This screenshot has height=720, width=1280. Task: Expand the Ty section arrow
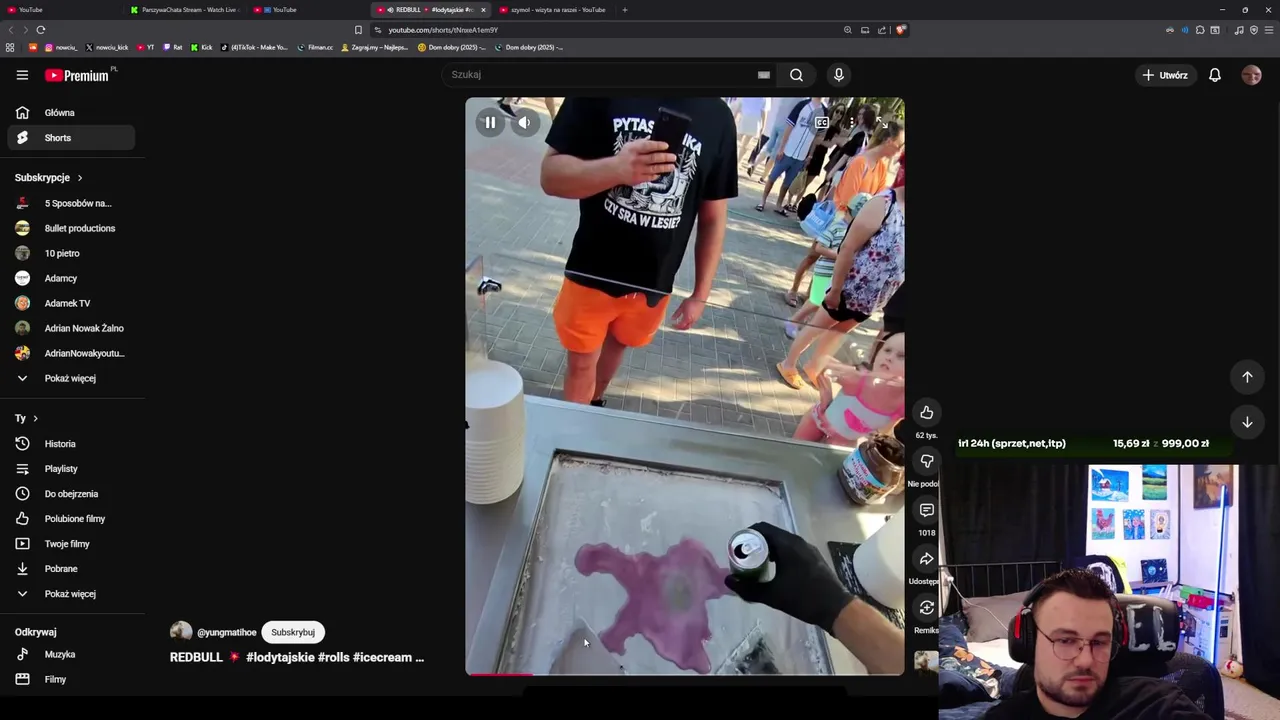coord(35,418)
